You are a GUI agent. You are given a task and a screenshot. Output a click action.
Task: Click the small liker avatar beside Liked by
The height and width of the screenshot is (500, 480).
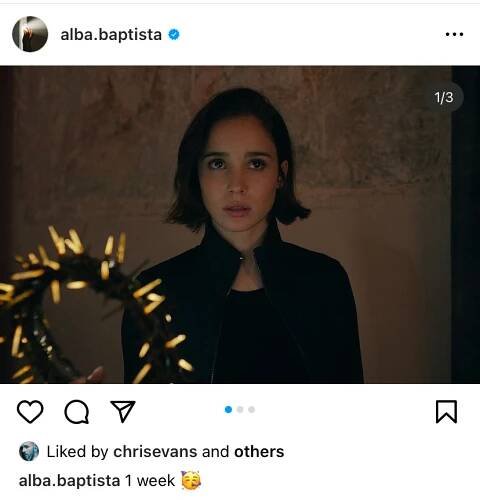point(29,451)
